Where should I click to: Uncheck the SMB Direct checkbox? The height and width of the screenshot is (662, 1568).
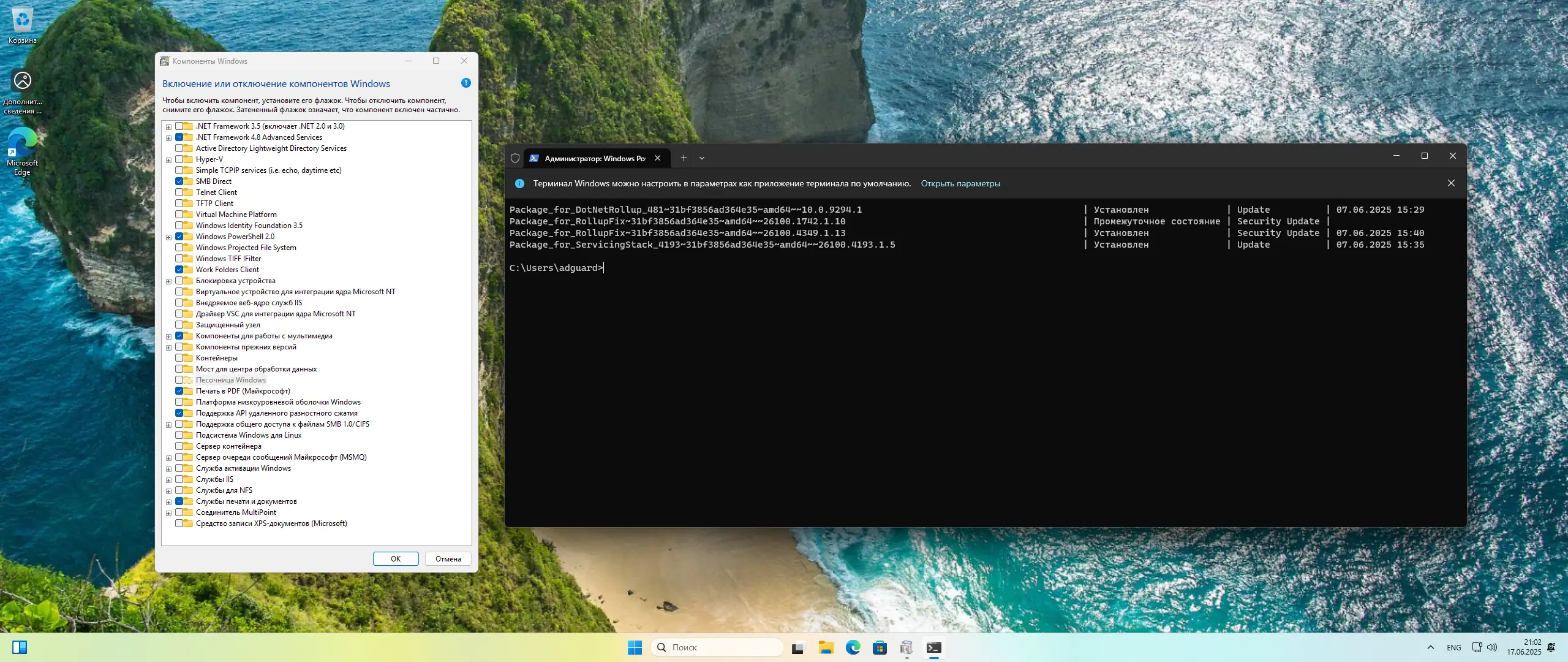[x=179, y=181]
